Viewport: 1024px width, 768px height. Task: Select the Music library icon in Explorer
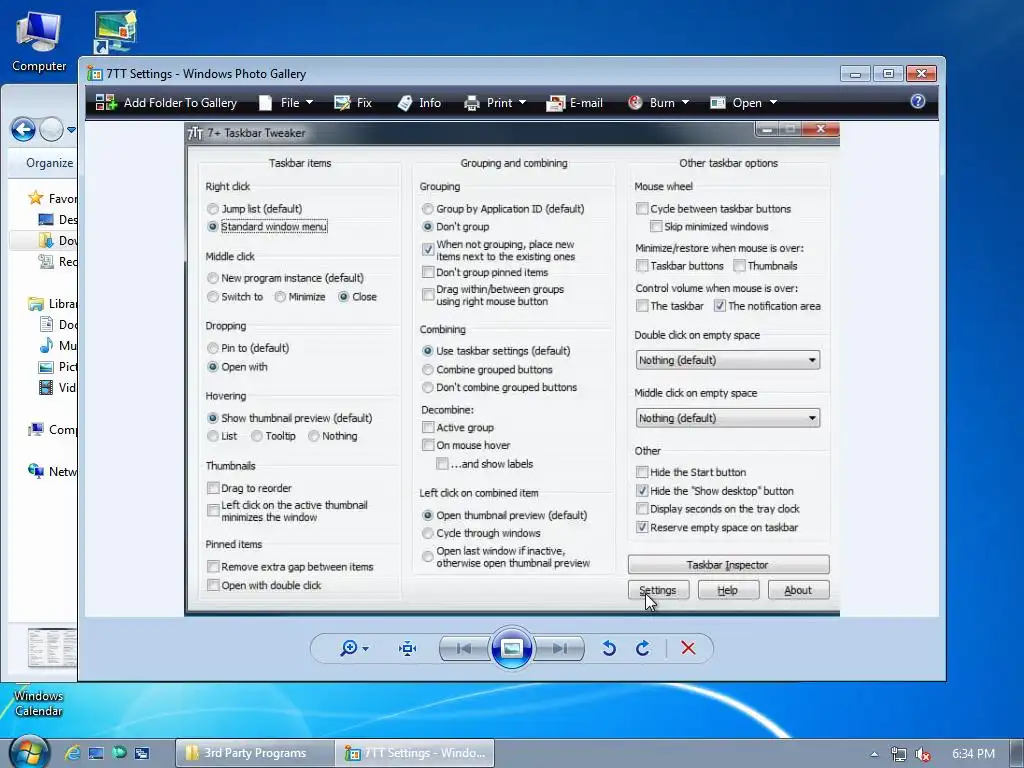coord(46,345)
